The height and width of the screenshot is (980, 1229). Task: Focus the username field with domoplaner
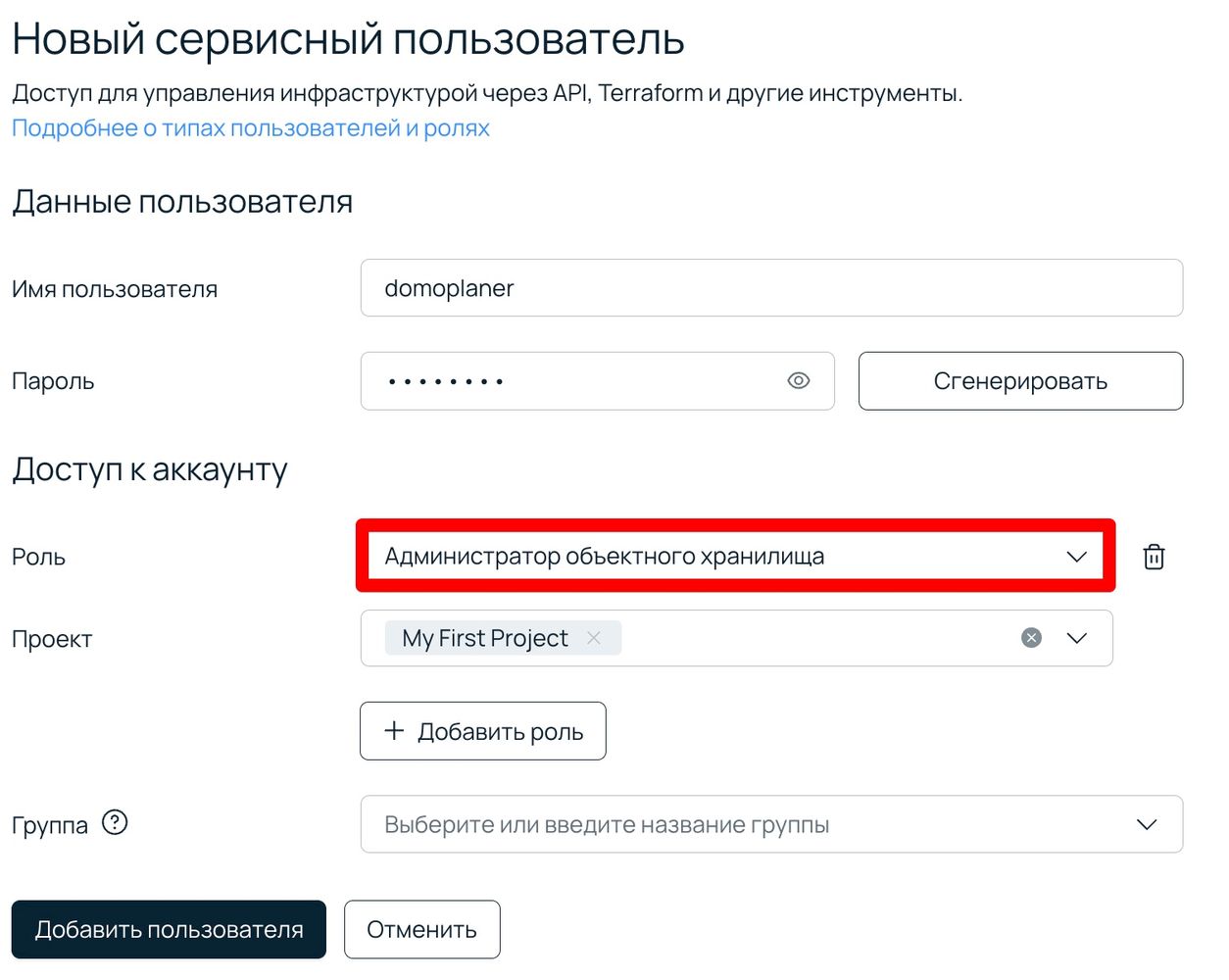pos(771,288)
